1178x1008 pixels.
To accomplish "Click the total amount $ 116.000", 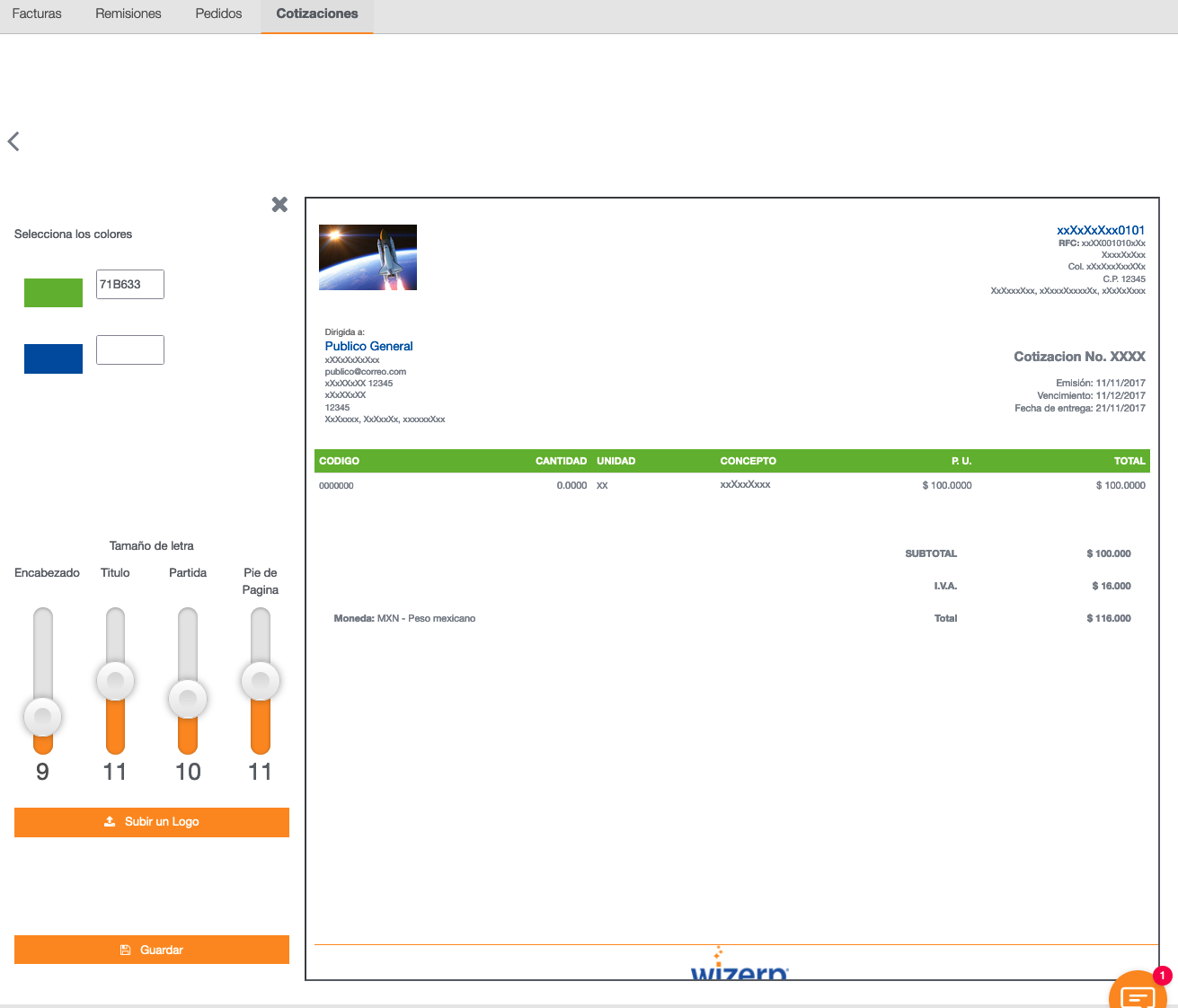I will [x=1109, y=618].
